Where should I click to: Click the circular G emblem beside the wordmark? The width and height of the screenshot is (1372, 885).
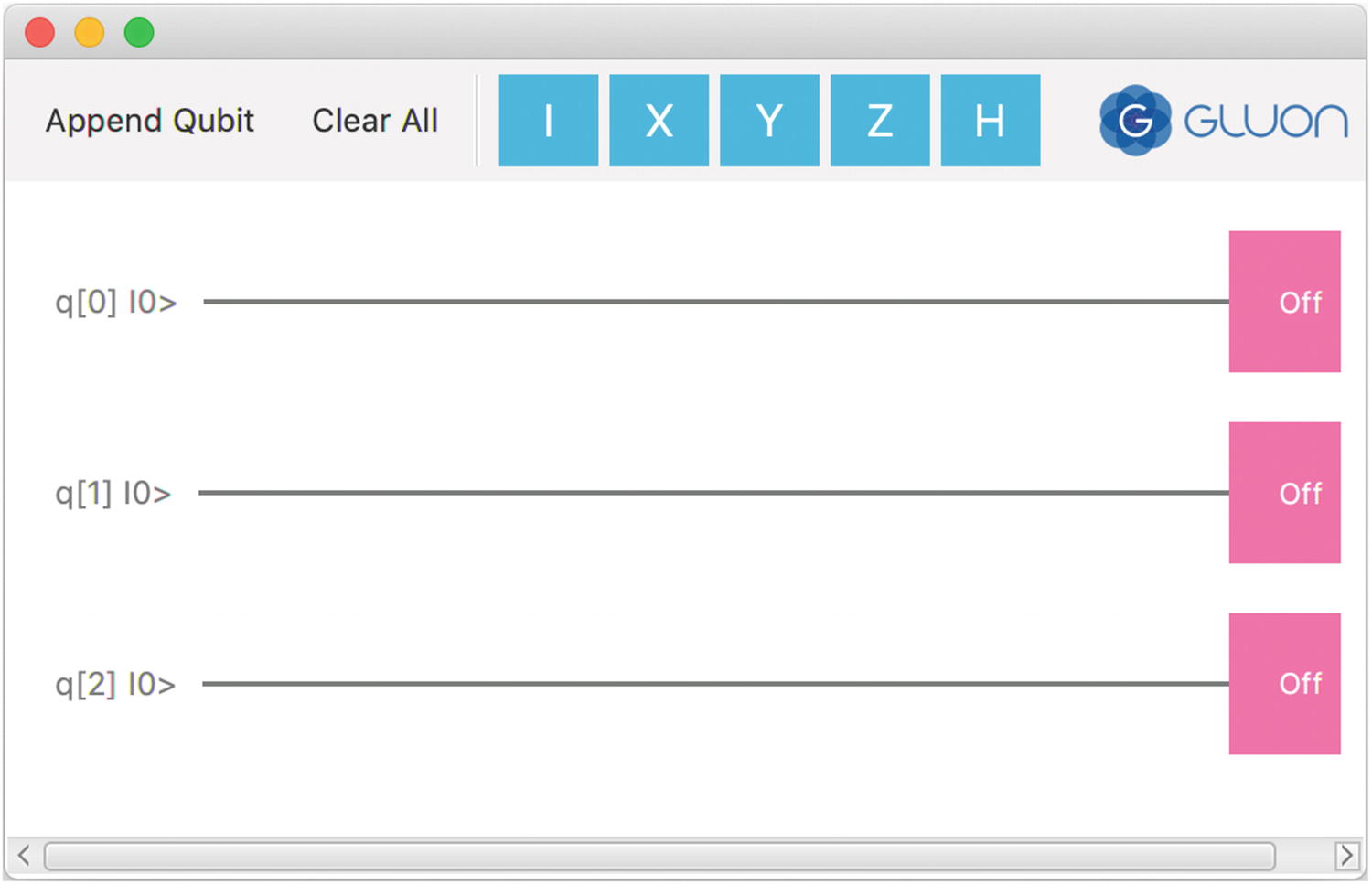(1134, 120)
